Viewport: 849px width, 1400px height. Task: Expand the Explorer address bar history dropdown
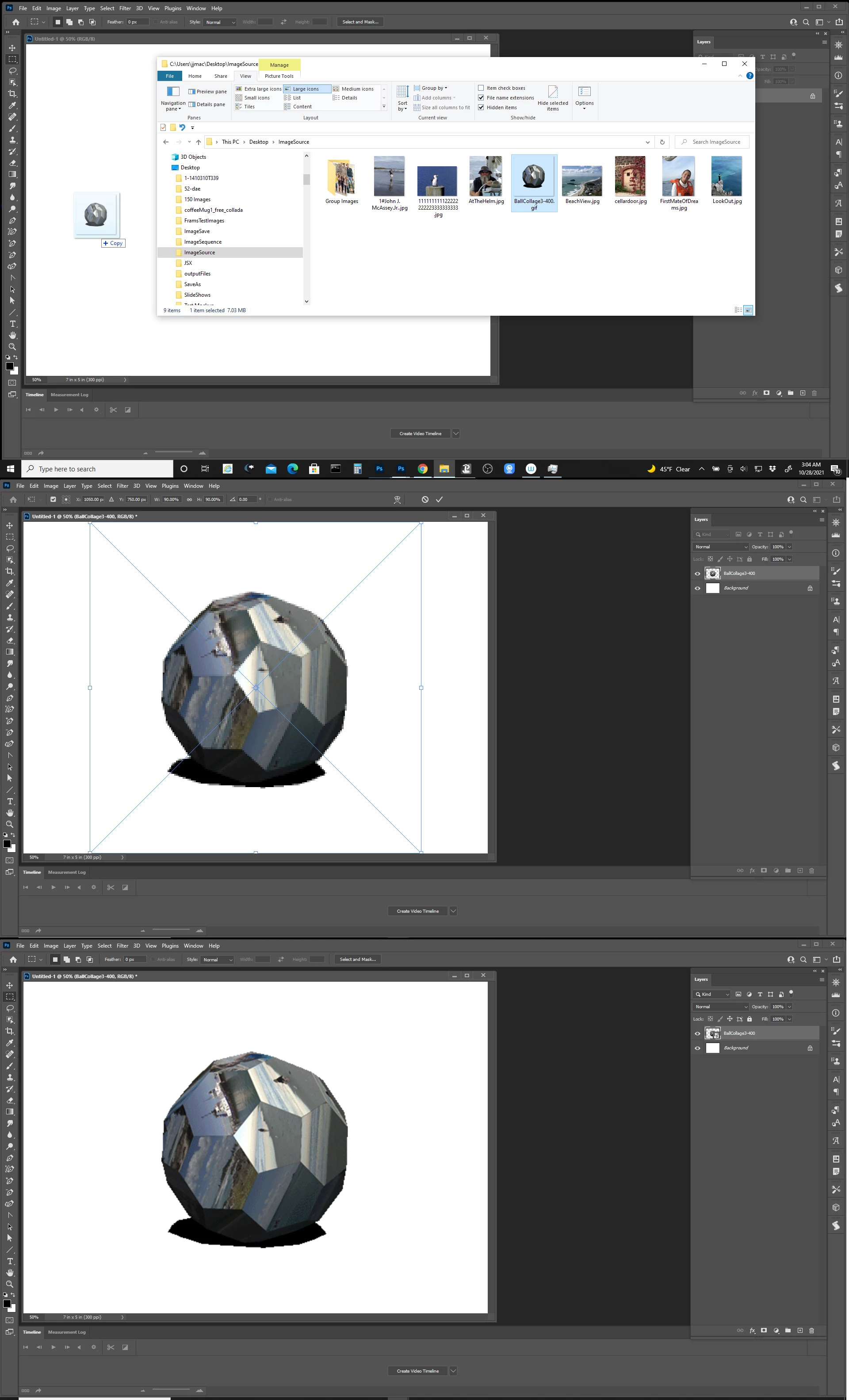[647, 142]
